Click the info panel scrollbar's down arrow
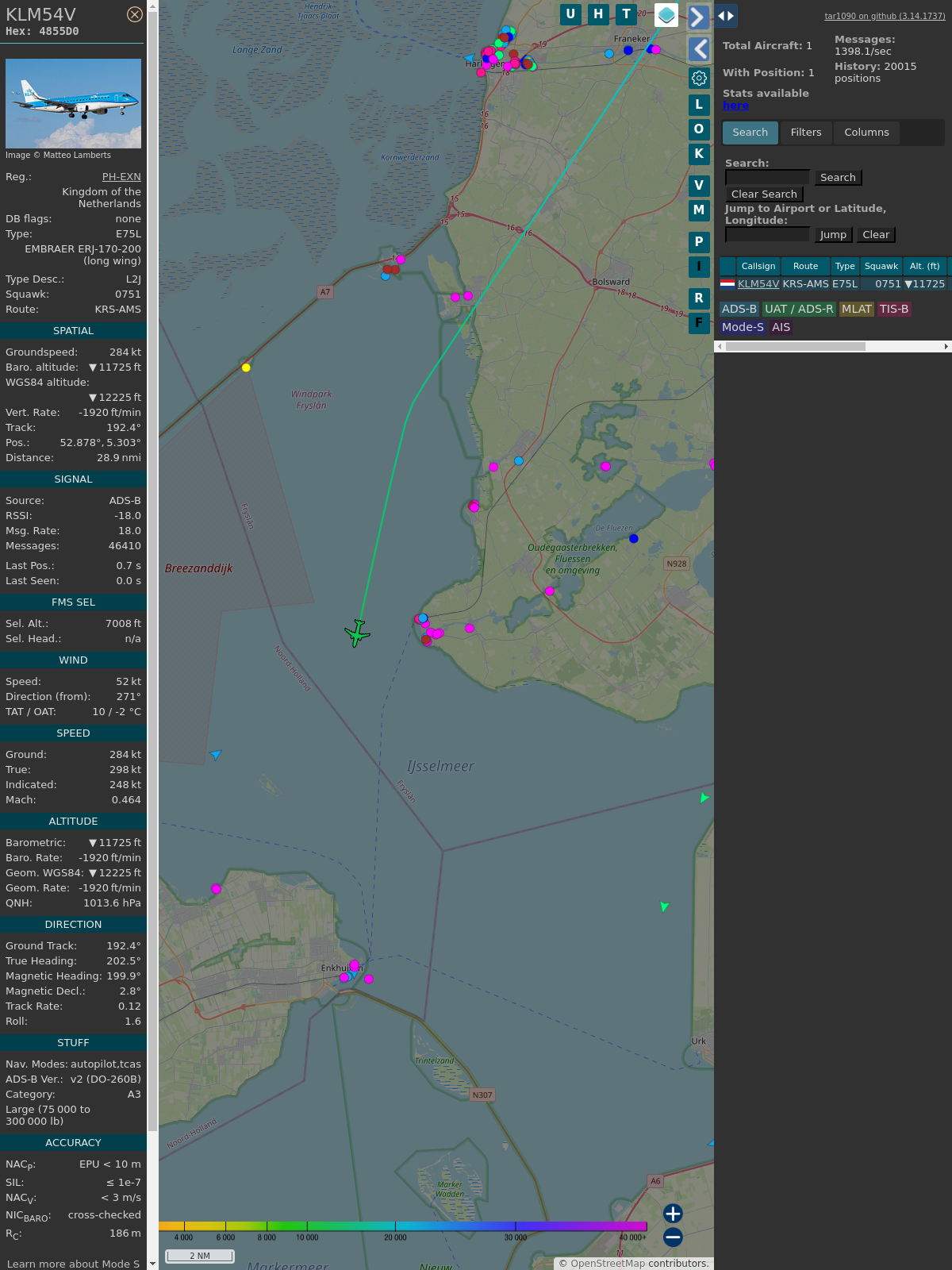This screenshot has width=952, height=1270. [152, 1264]
